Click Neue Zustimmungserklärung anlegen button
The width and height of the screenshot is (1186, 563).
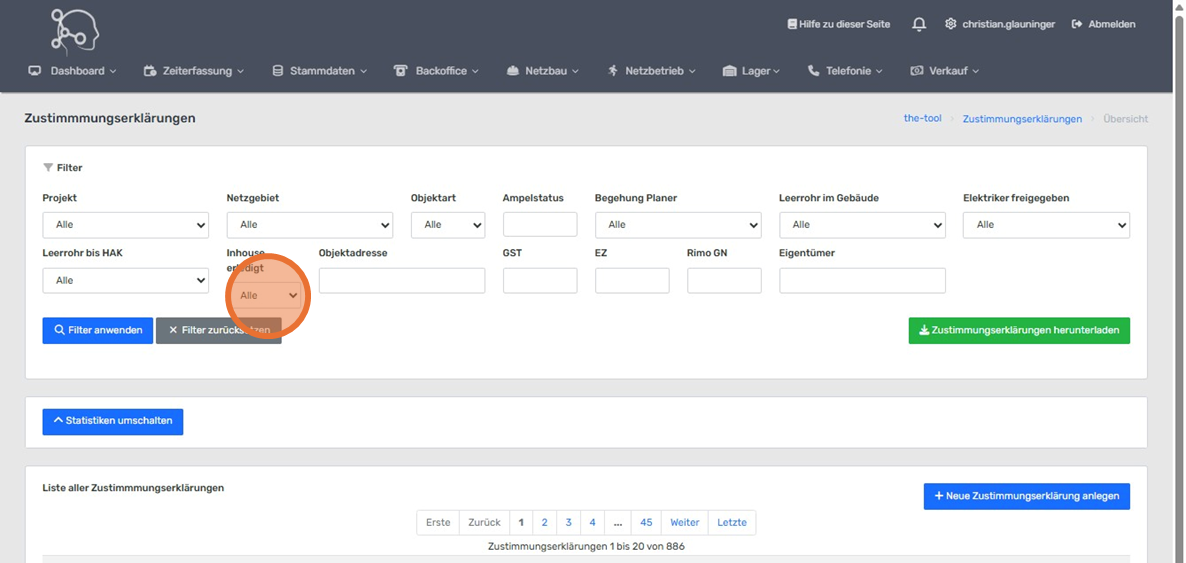pos(1026,496)
